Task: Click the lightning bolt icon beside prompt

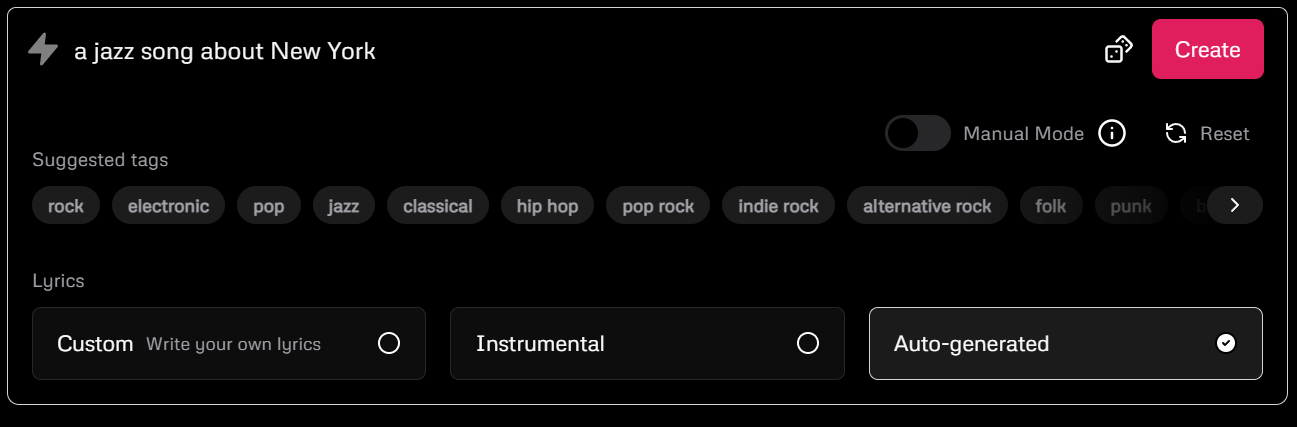Action: [43, 50]
